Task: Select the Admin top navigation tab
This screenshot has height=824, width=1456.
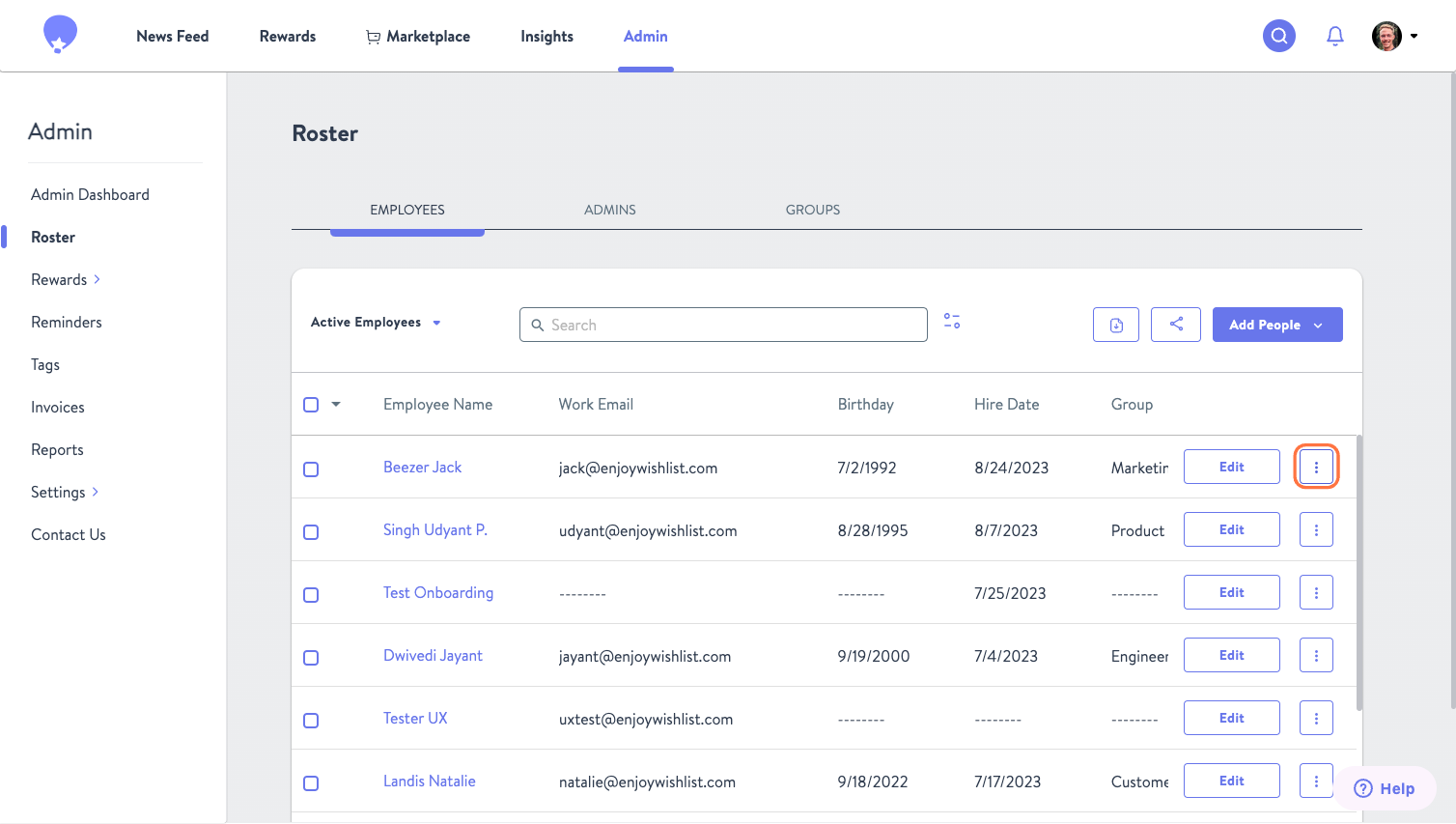Action: pos(646,36)
